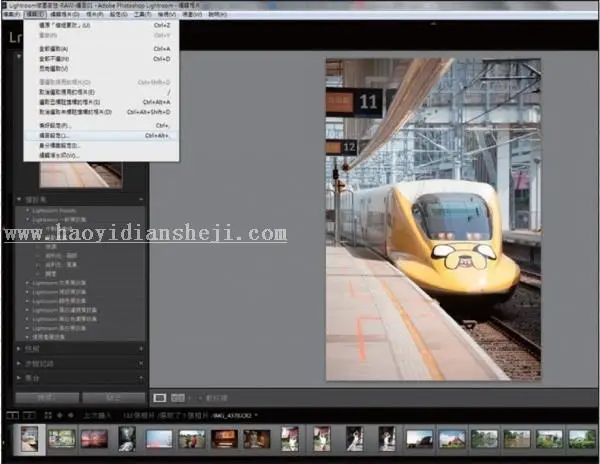
Task: Expand the History panel triangle
Action: tap(19, 363)
